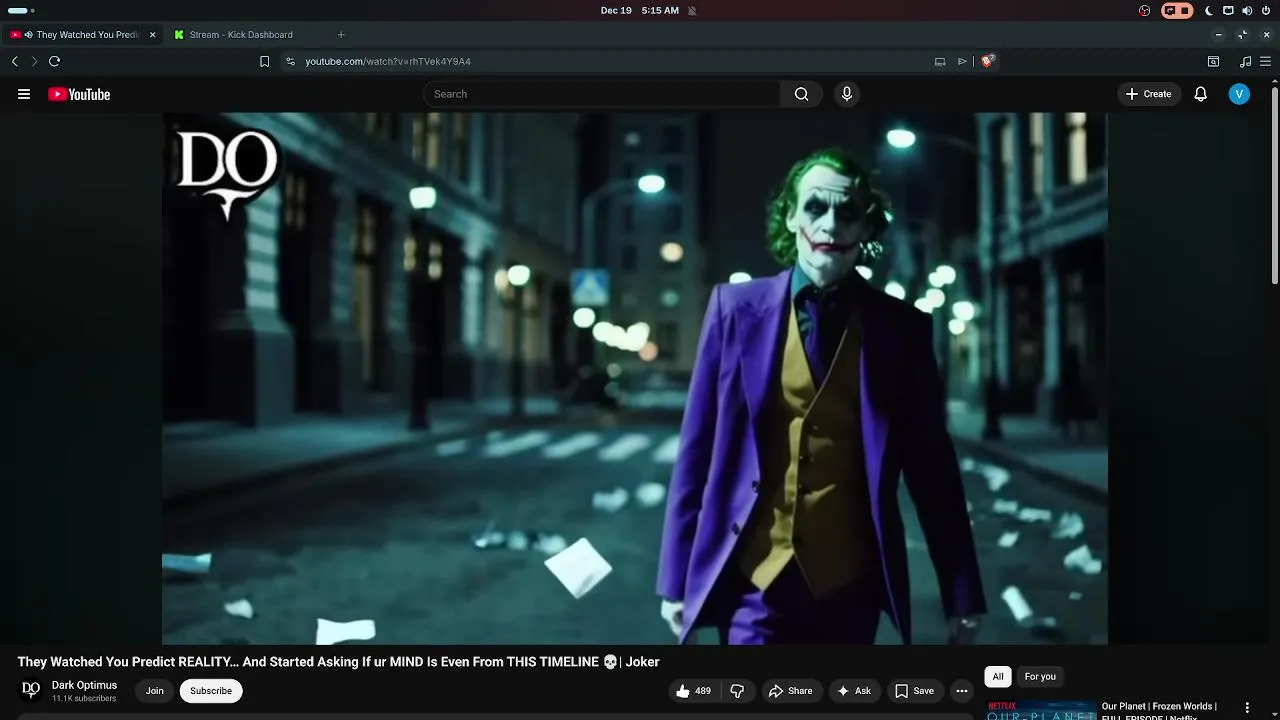
Task: Click the page vertical scrollbar
Action: pyautogui.click(x=1275, y=185)
